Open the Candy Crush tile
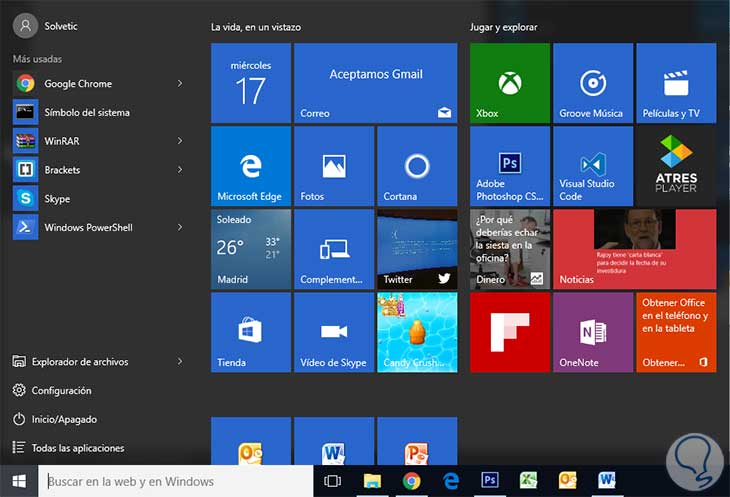Screen dimensions: 730x497 pyautogui.click(x=417, y=332)
